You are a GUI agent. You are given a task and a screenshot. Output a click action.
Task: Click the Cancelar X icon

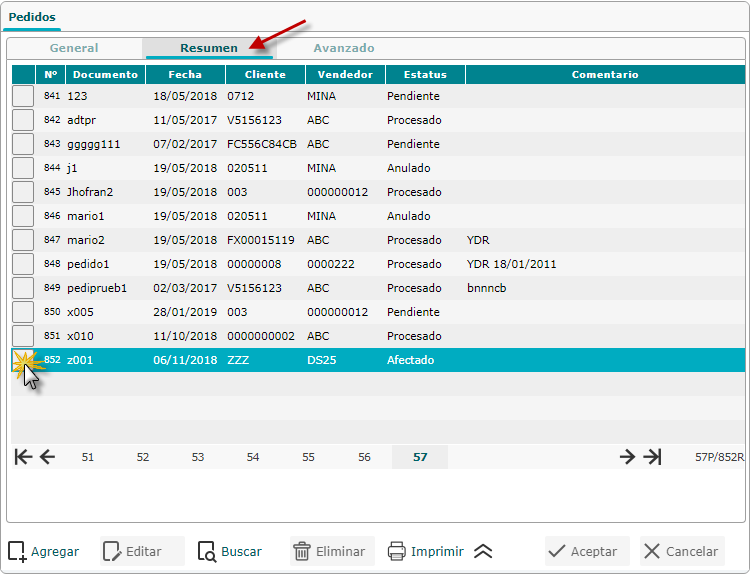[x=652, y=551]
